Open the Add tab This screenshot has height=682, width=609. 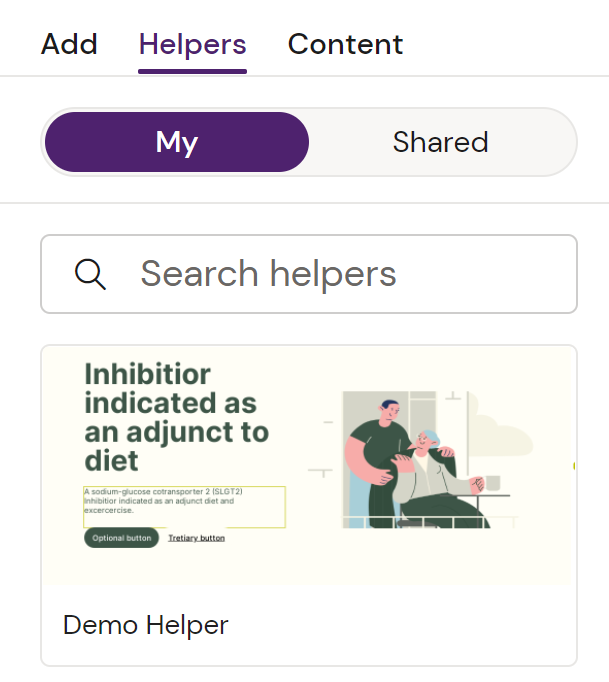coord(69,44)
